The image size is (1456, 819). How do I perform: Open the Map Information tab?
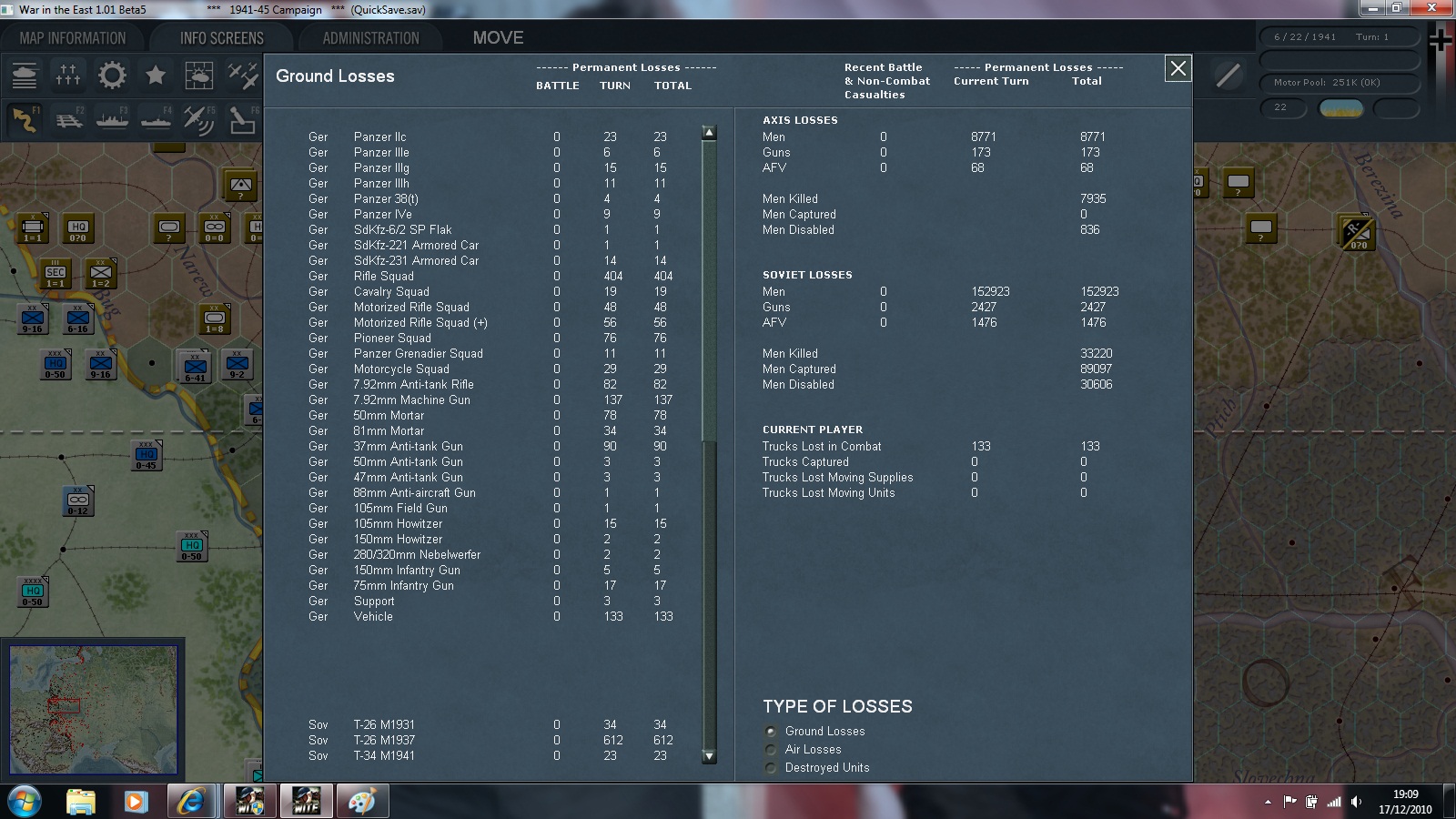click(x=73, y=38)
